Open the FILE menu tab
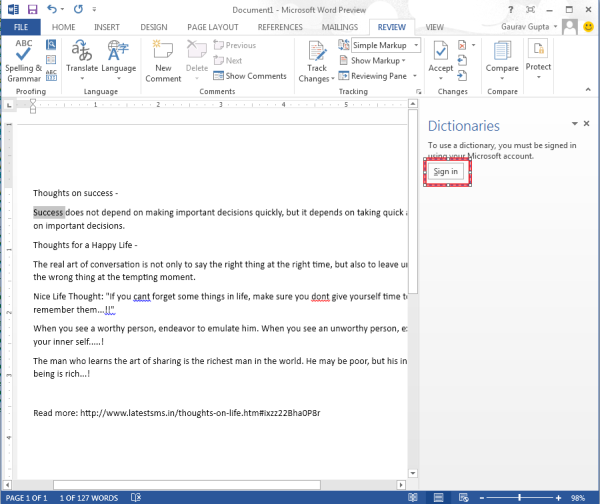Image resolution: width=600 pixels, height=504 pixels. [x=22, y=28]
